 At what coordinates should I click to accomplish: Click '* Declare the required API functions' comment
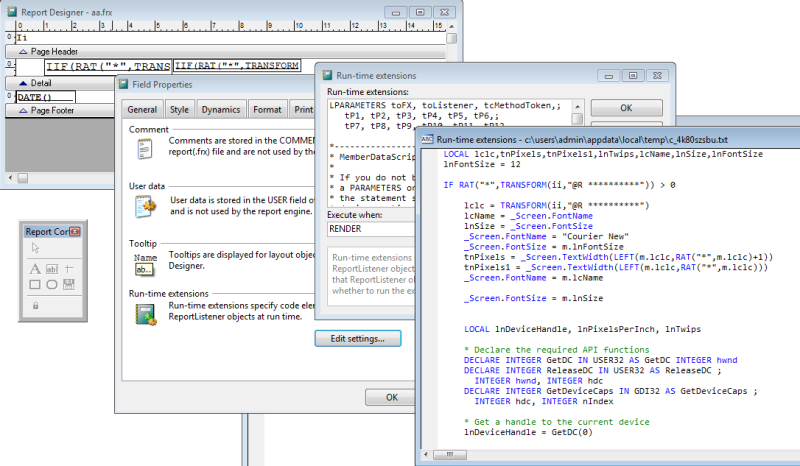point(557,350)
